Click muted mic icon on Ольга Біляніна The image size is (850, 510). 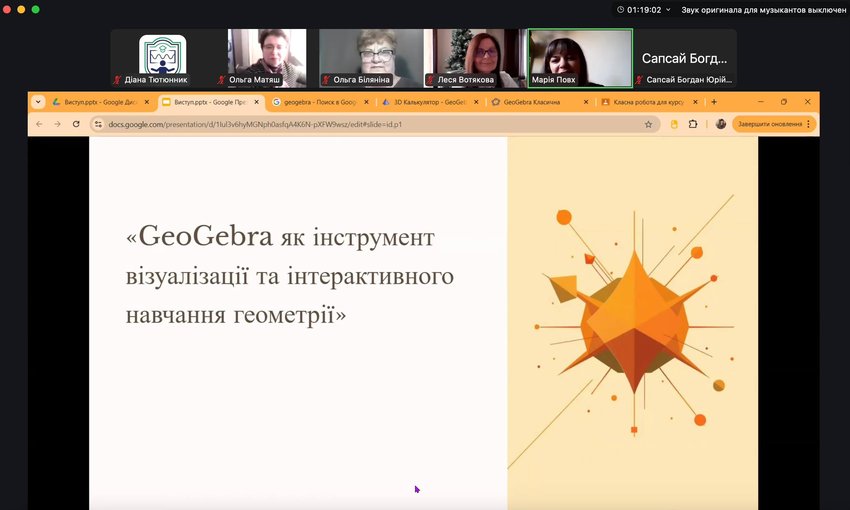click(325, 80)
